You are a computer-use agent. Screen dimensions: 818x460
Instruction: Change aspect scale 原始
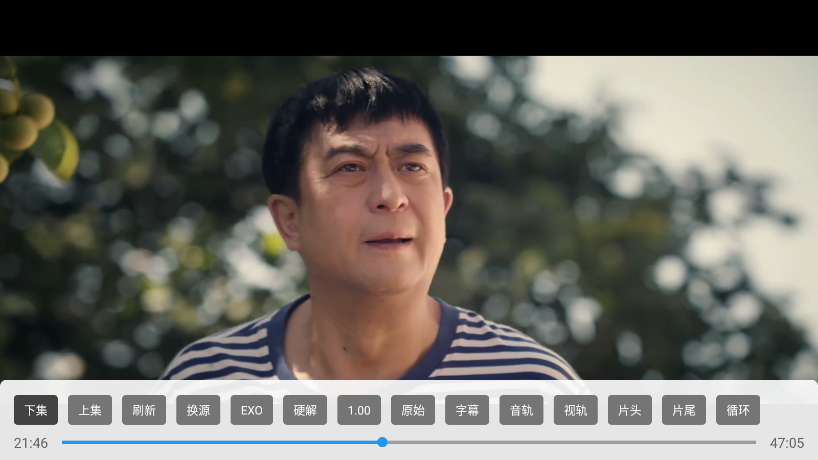click(413, 410)
